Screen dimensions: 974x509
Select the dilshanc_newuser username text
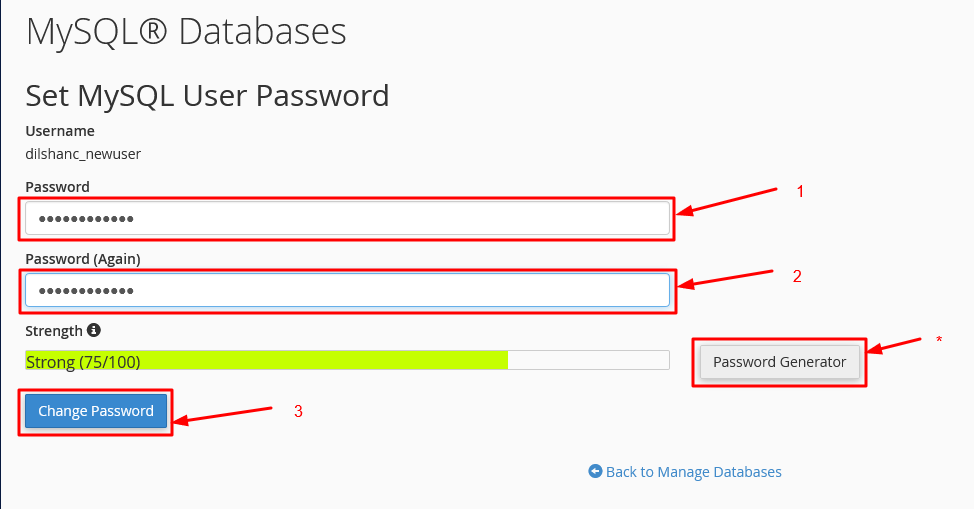click(83, 154)
